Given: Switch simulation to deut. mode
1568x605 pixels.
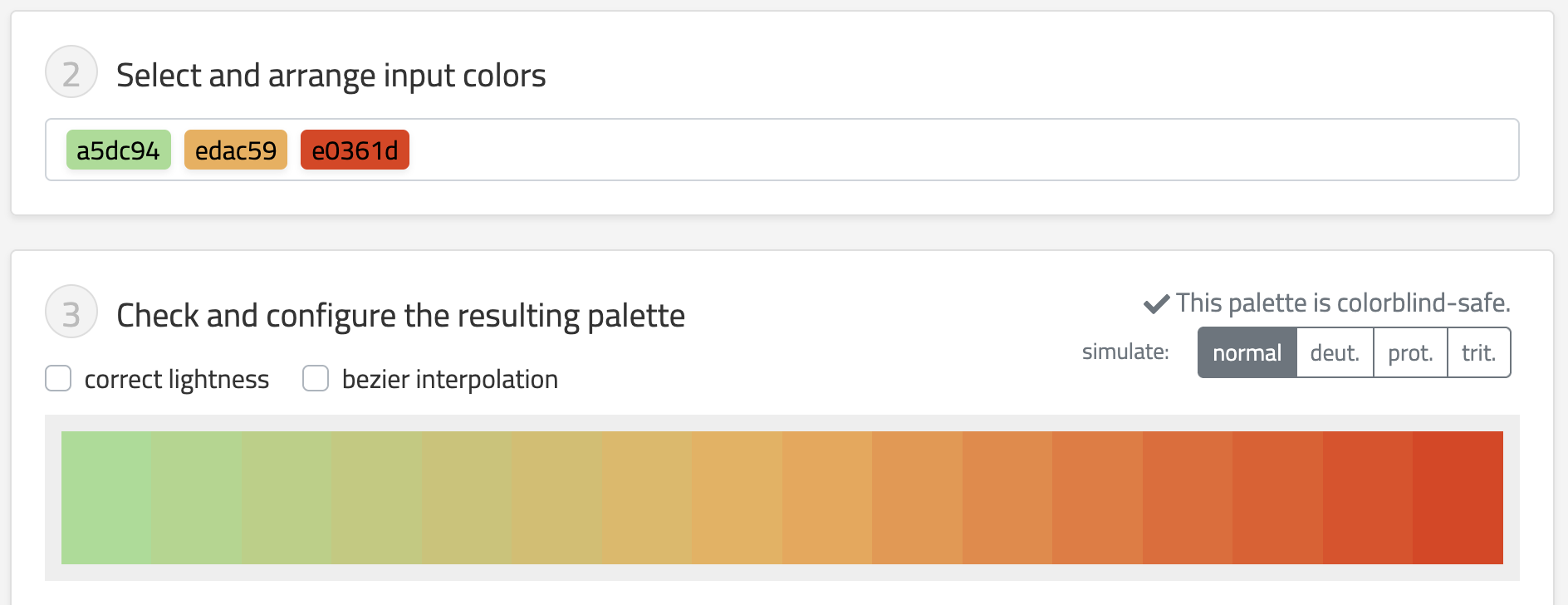Looking at the screenshot, I should (1335, 353).
